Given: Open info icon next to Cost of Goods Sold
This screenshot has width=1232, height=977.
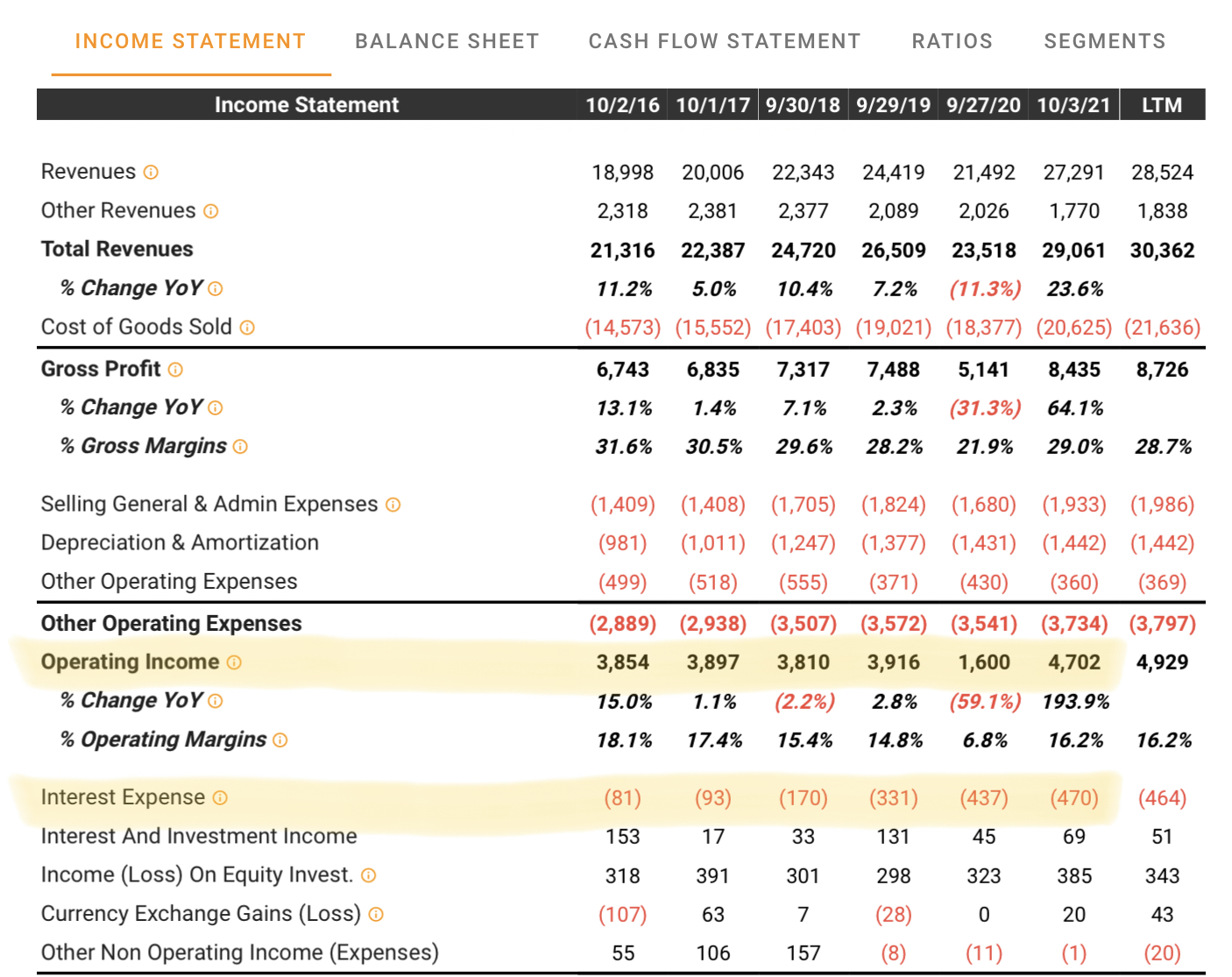Looking at the screenshot, I should pos(247,327).
